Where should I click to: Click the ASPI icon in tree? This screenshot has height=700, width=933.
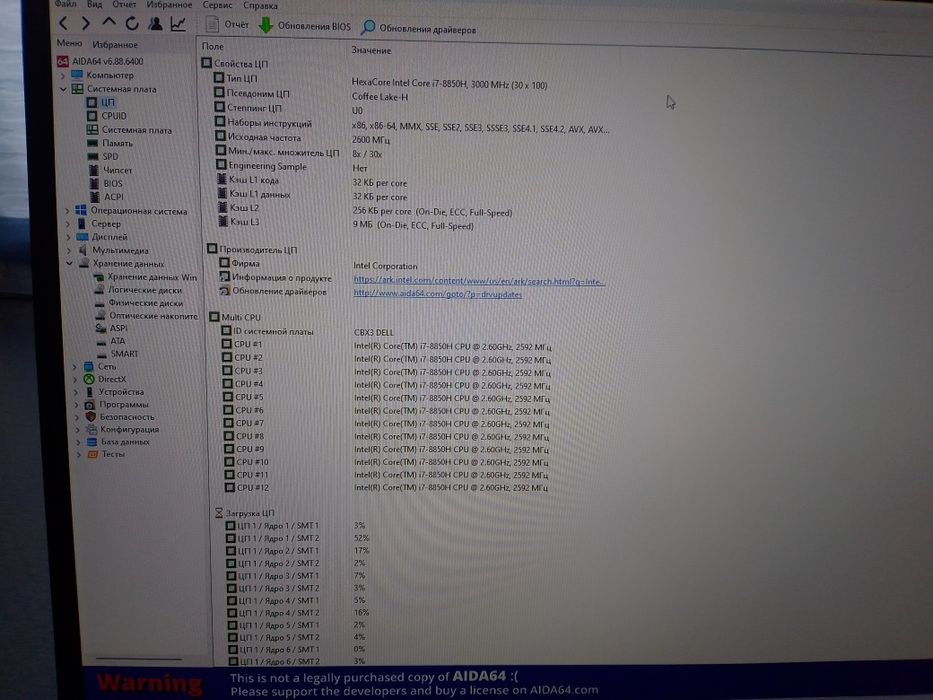coord(101,328)
